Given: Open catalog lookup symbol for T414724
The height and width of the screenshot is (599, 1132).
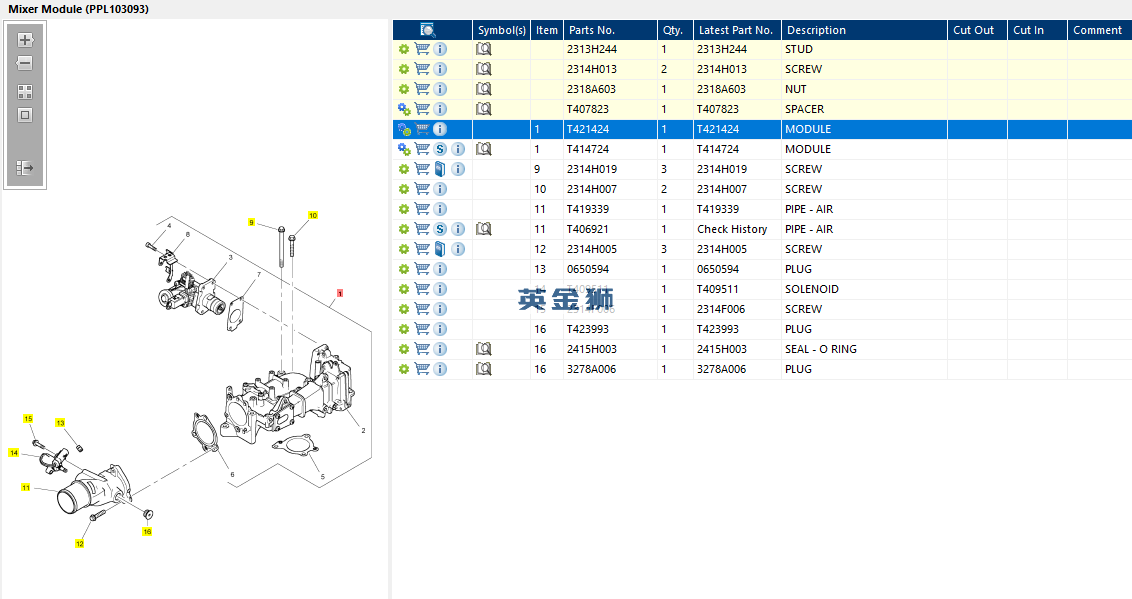Looking at the screenshot, I should tap(484, 149).
